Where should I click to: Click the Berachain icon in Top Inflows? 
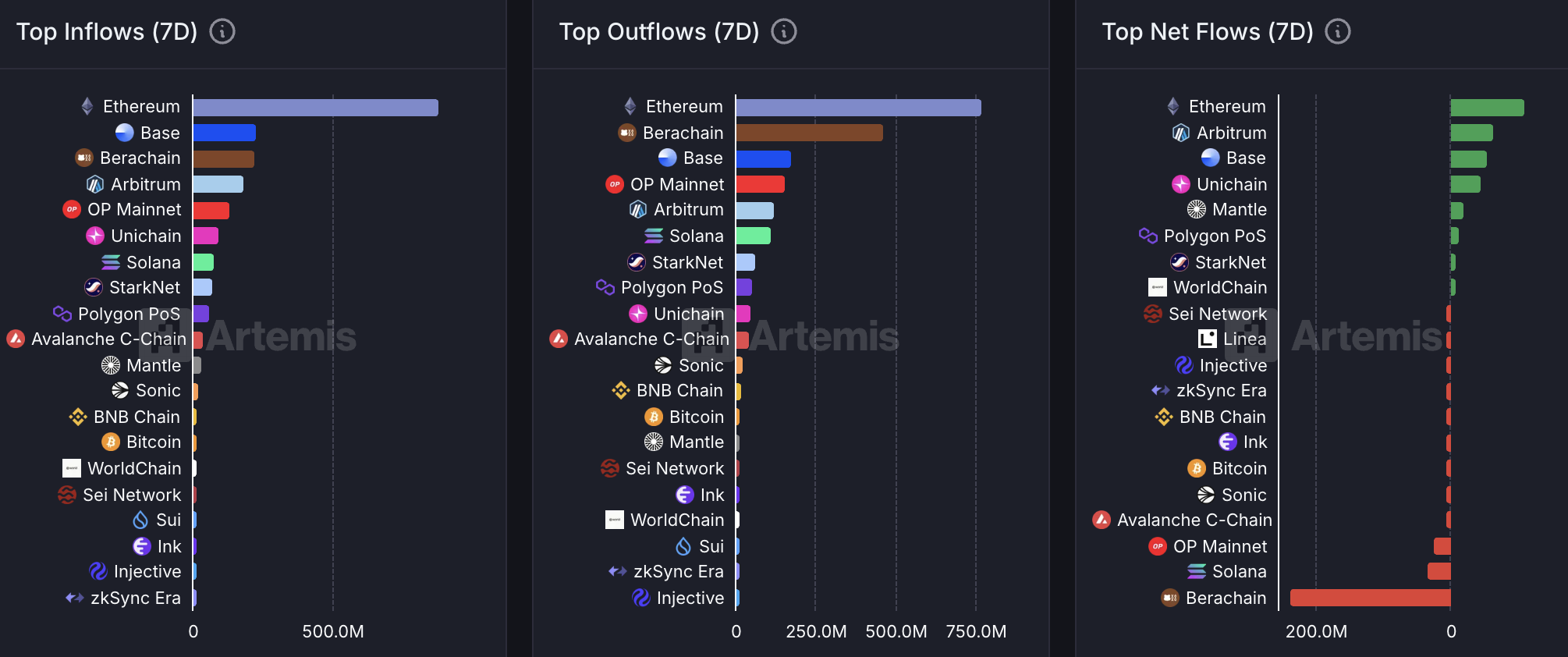(84, 158)
